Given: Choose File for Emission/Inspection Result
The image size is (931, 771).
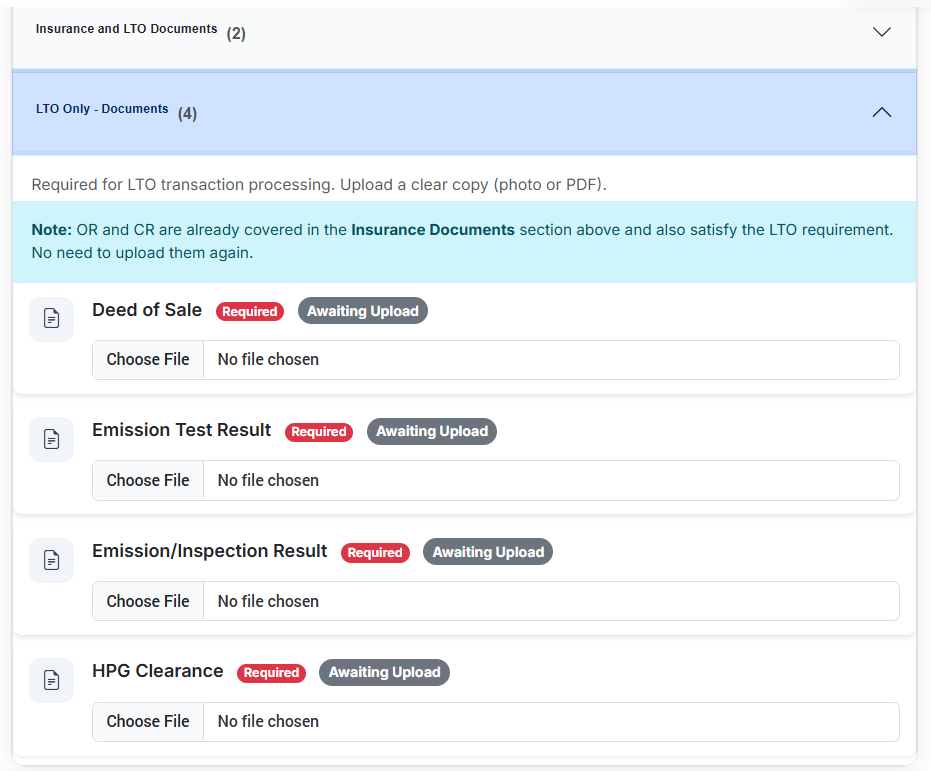Looking at the screenshot, I should point(148,601).
